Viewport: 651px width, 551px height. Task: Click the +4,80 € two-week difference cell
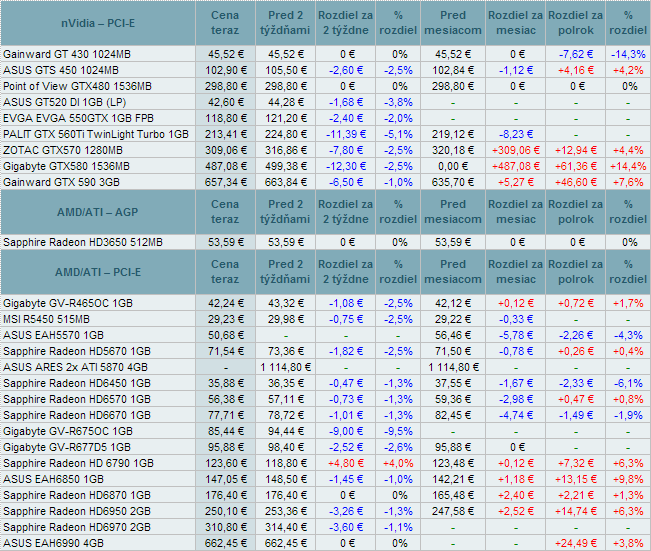(x=346, y=463)
